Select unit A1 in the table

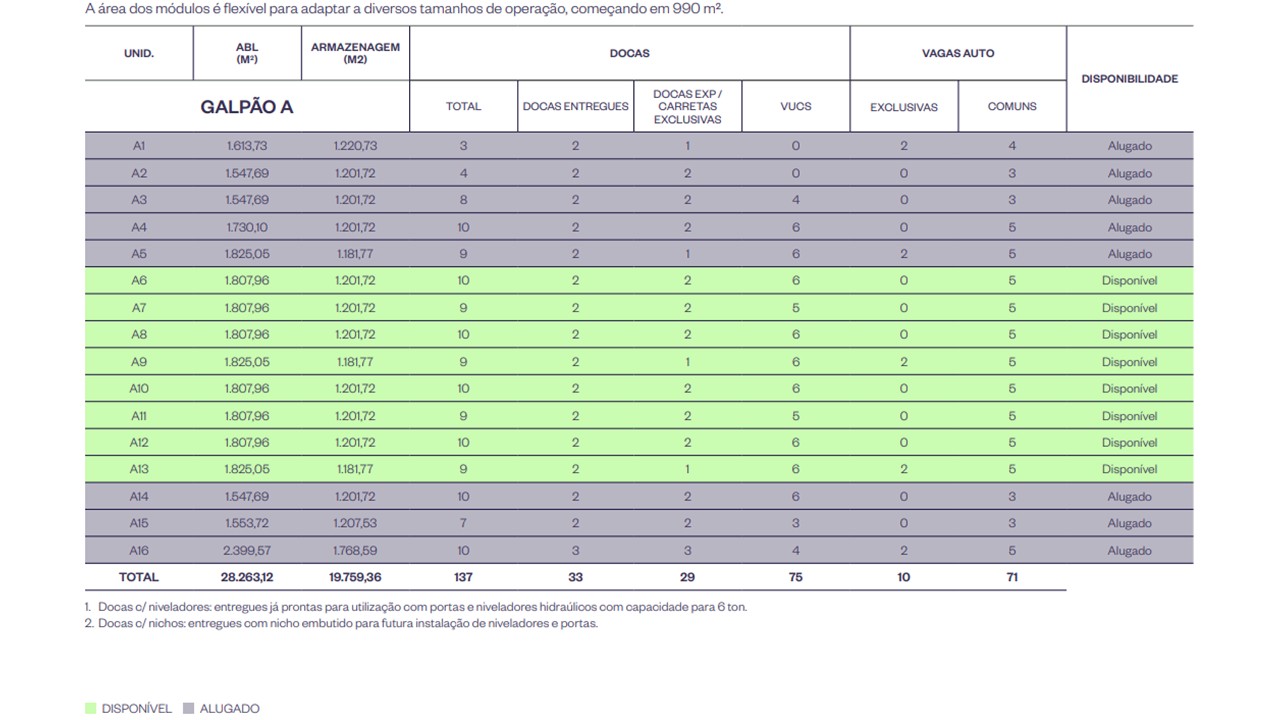(x=139, y=146)
